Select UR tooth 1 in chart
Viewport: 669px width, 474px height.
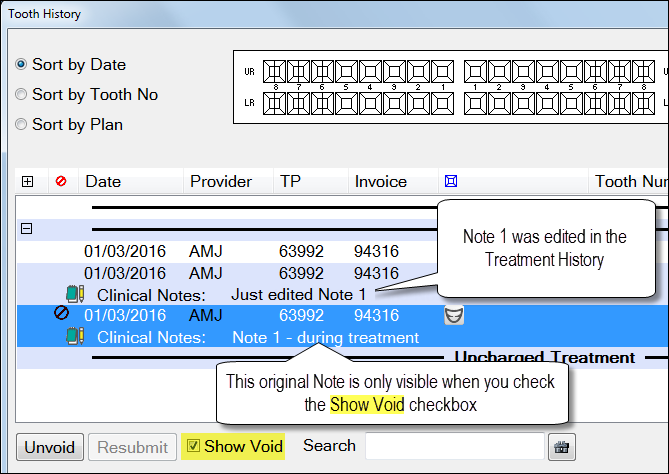(x=442, y=71)
